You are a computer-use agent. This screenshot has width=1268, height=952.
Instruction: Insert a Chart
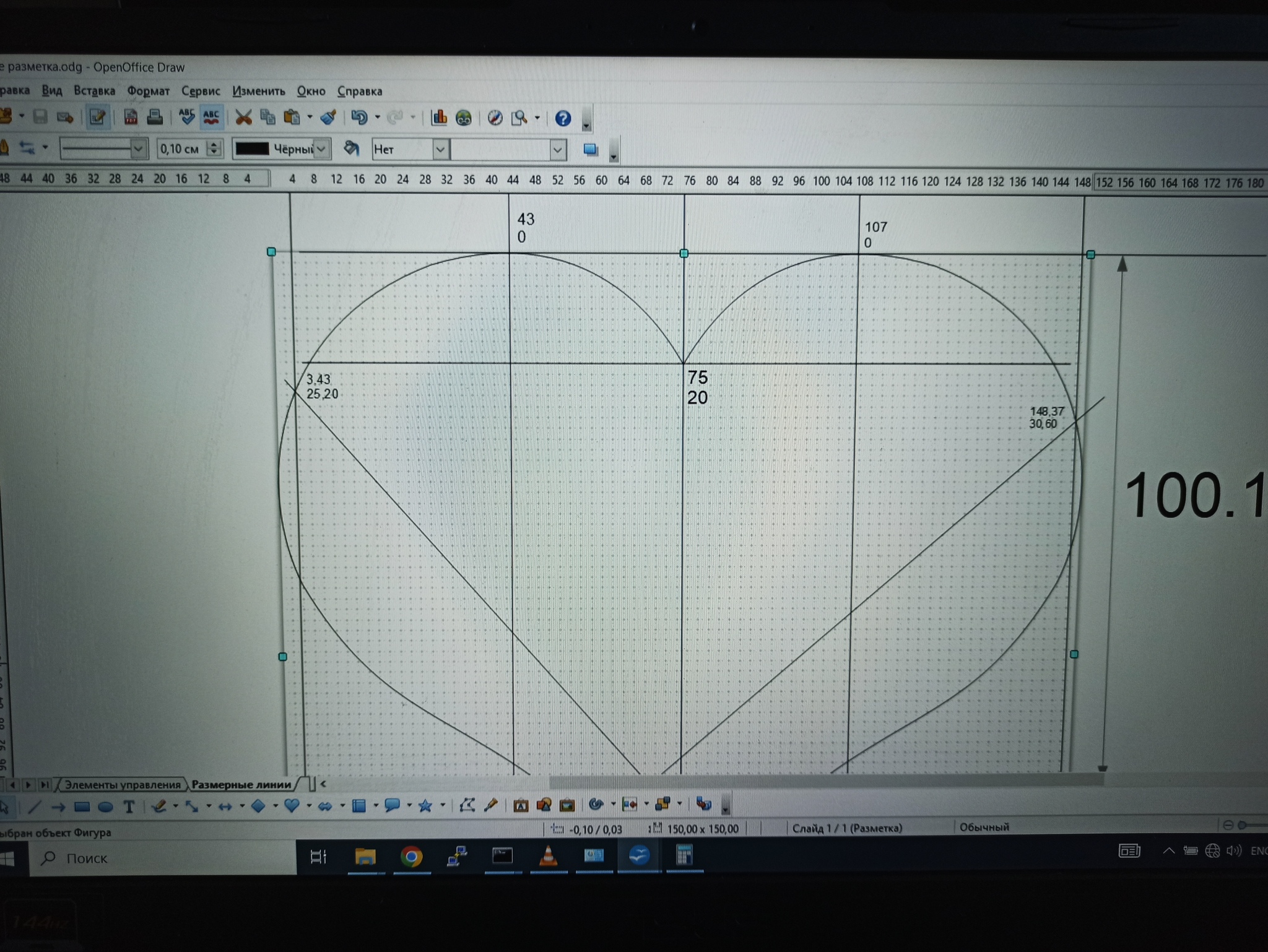439,118
